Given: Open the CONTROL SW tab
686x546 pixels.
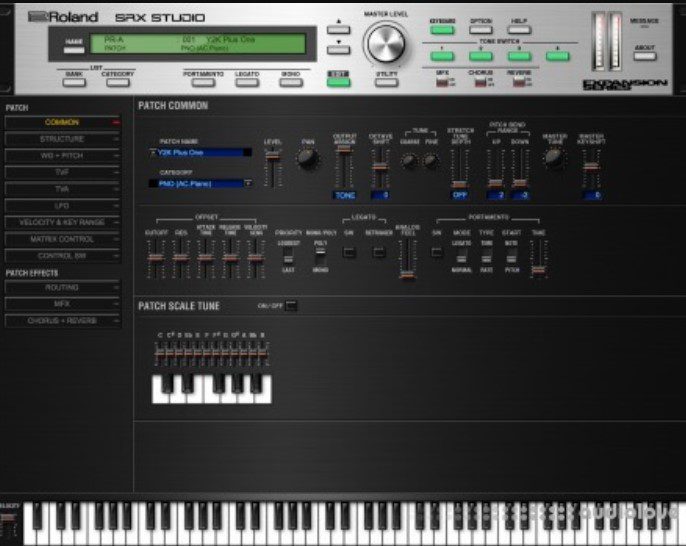Looking at the screenshot, I should point(62,256).
